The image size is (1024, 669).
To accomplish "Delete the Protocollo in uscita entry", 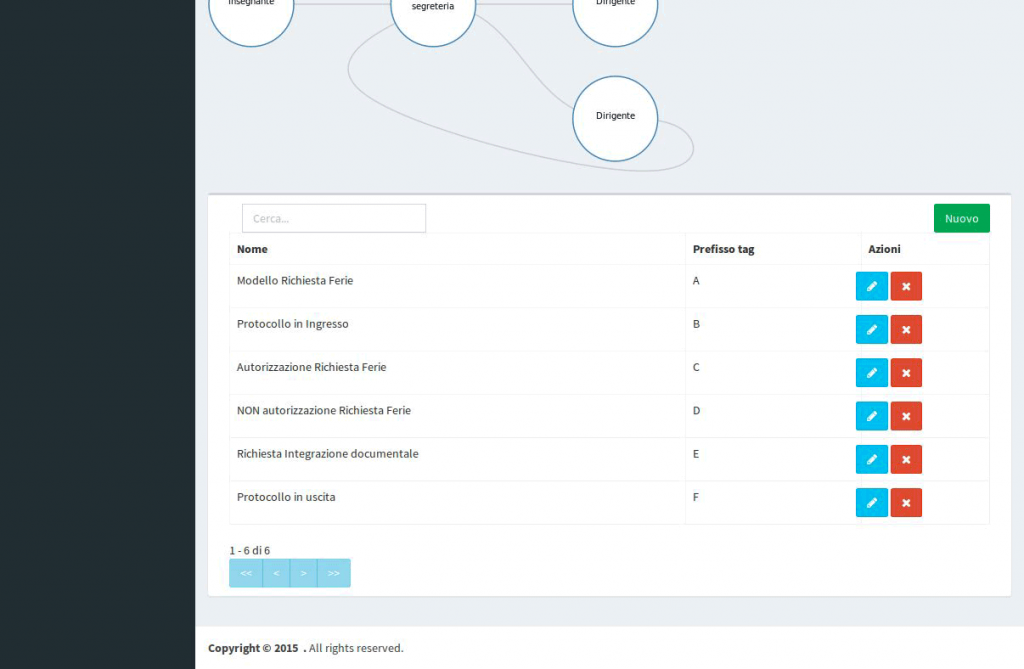I will point(906,502).
